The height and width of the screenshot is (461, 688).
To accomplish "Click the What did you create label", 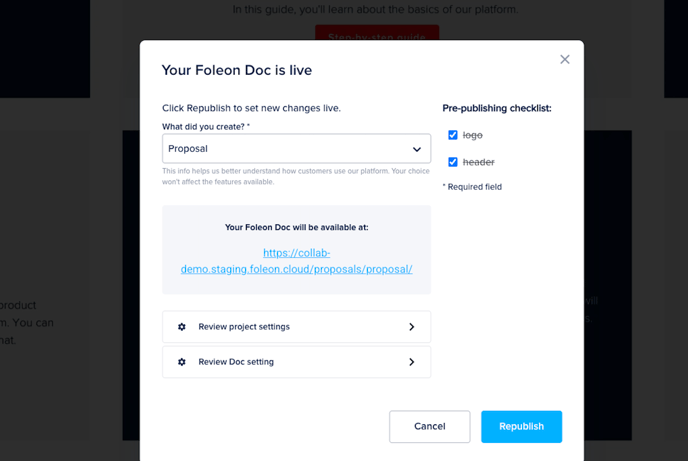I will pyautogui.click(x=205, y=127).
